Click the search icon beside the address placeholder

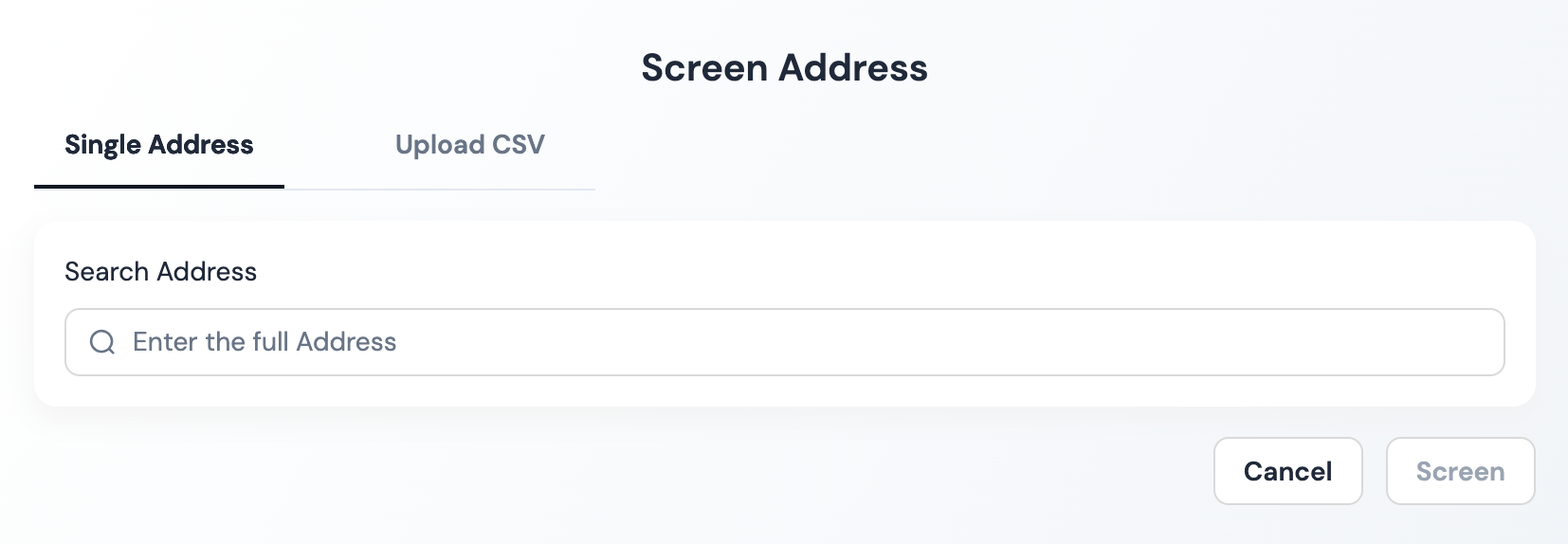(x=102, y=342)
